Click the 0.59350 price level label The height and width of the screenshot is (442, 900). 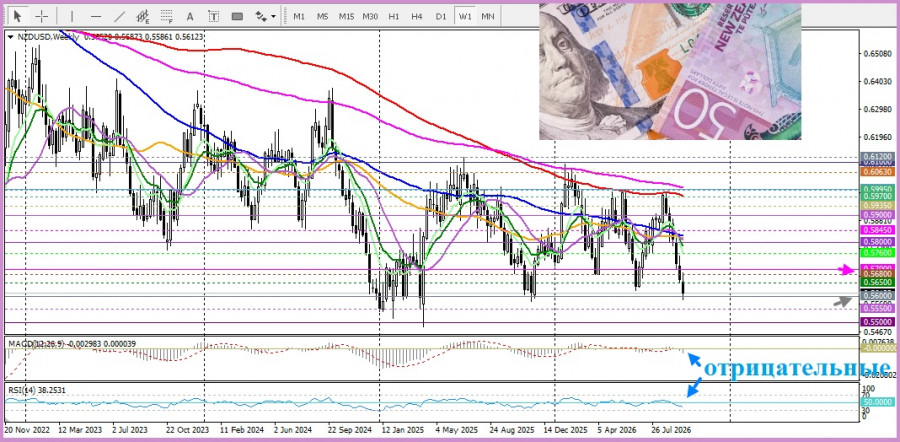[x=878, y=204]
